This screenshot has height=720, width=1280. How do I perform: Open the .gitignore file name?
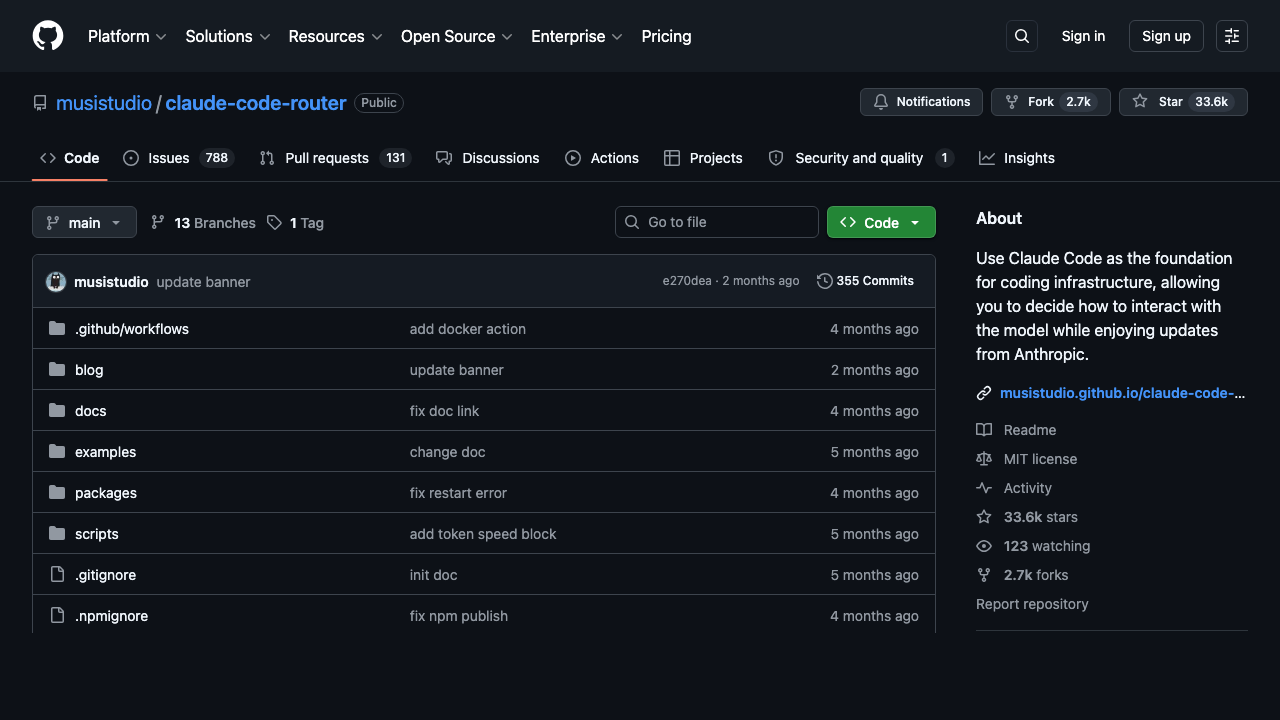[x=105, y=575]
